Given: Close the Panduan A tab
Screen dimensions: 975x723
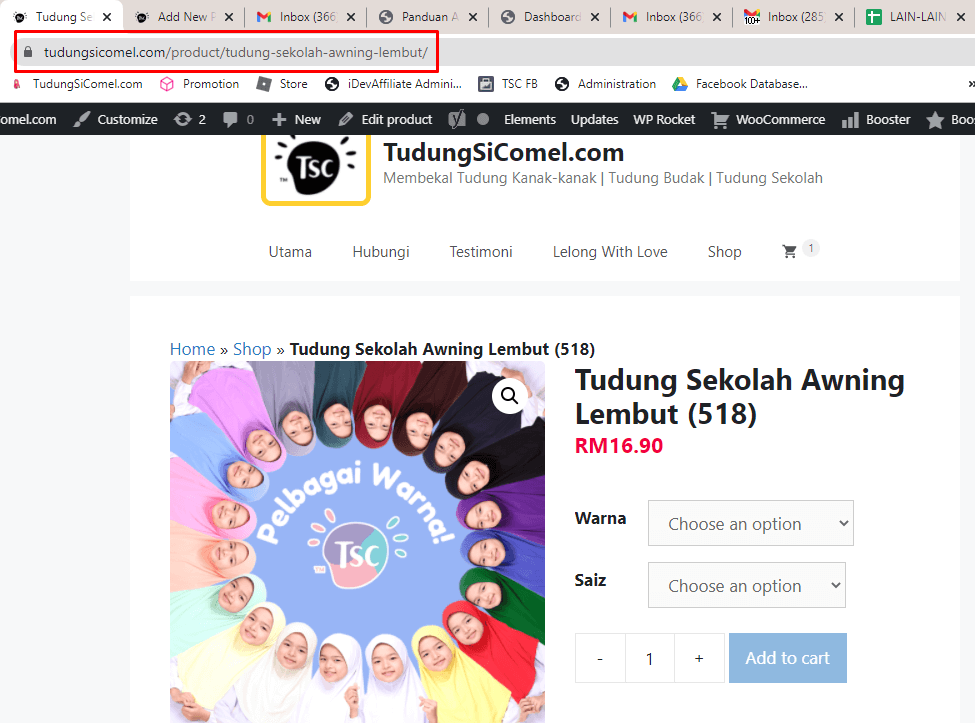Looking at the screenshot, I should (x=473, y=17).
